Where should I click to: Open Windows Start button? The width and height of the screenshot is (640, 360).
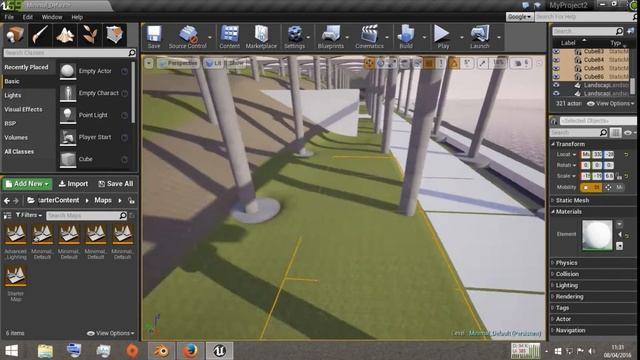(x=11, y=351)
